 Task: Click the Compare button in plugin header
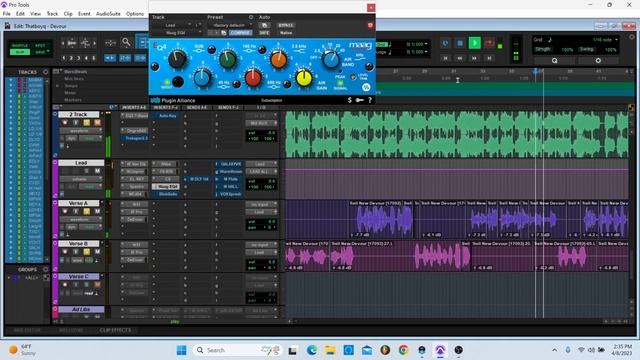[x=240, y=33]
